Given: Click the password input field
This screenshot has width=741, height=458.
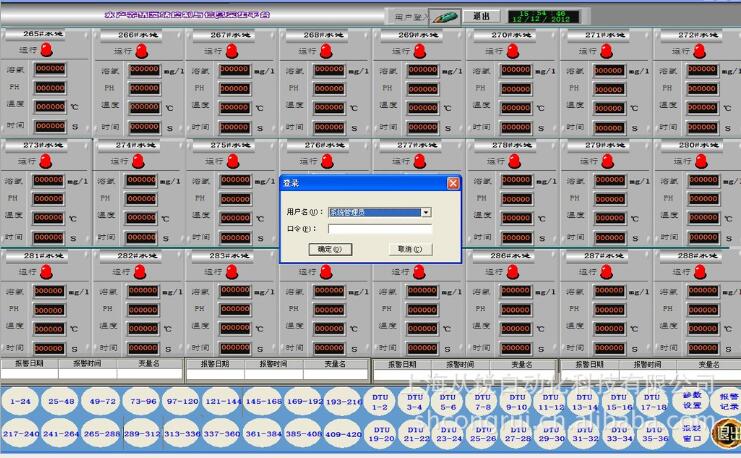Looking at the screenshot, I should (379, 228).
